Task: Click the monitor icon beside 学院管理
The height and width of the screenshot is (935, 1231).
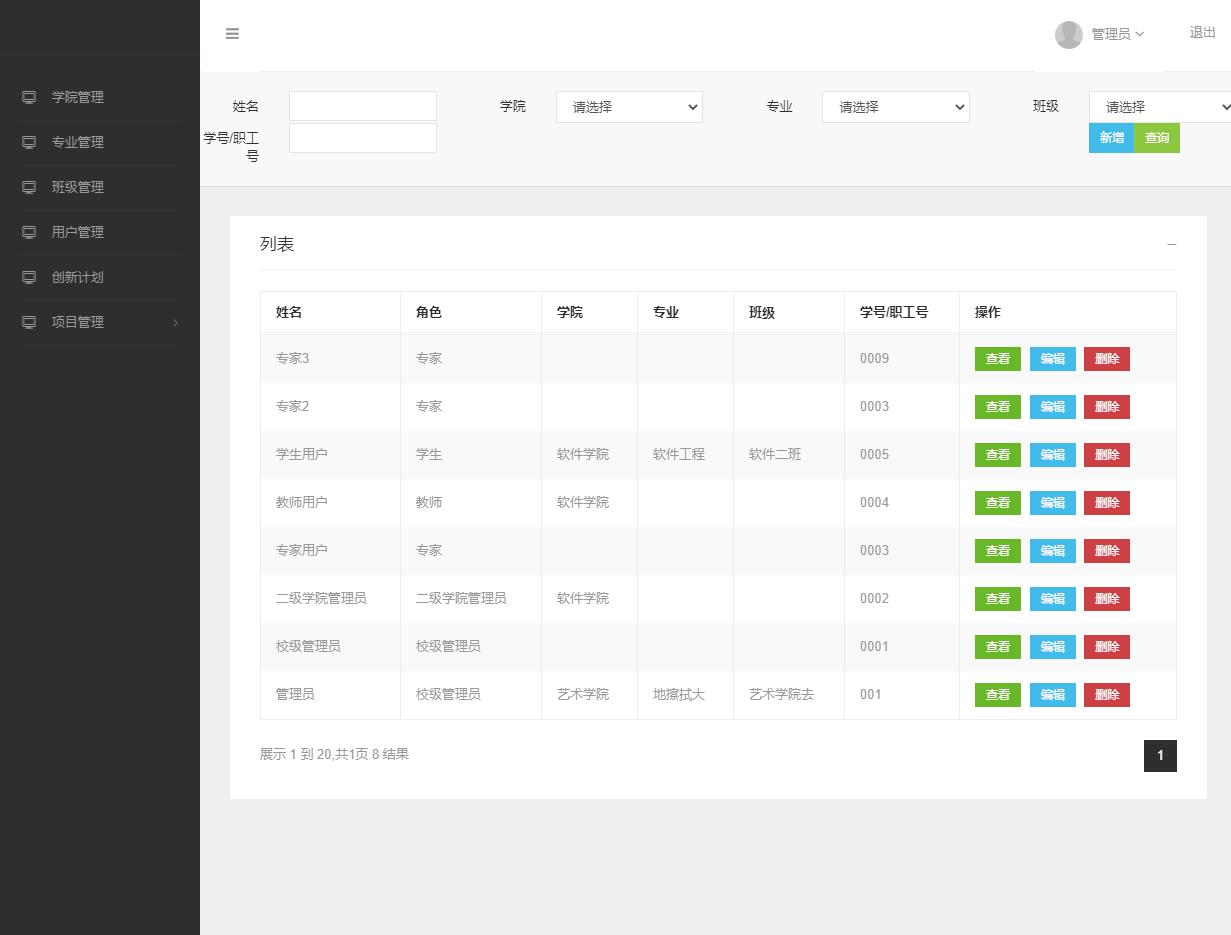Action: [x=28, y=96]
